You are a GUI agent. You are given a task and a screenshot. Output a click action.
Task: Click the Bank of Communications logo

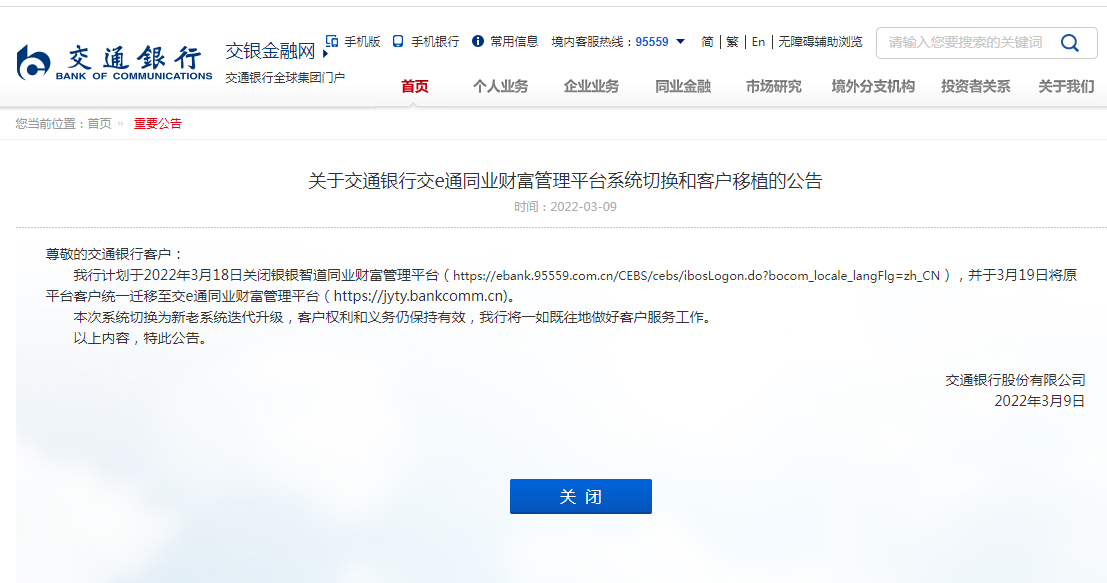[x=114, y=62]
